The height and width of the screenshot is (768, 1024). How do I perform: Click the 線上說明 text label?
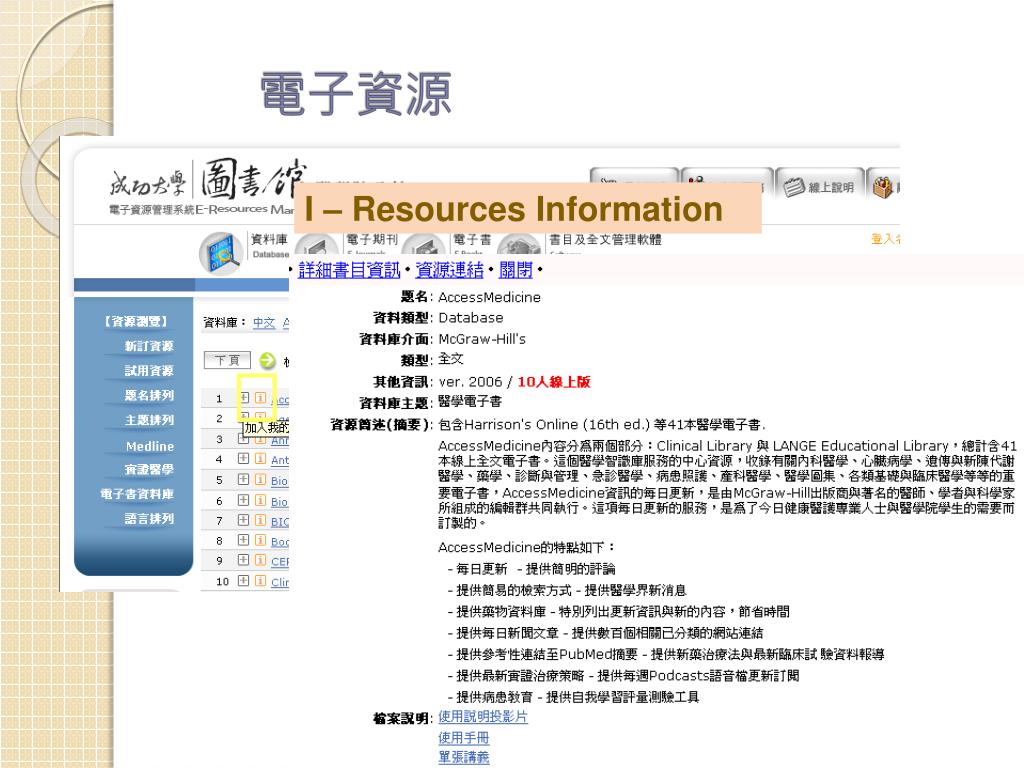point(831,187)
